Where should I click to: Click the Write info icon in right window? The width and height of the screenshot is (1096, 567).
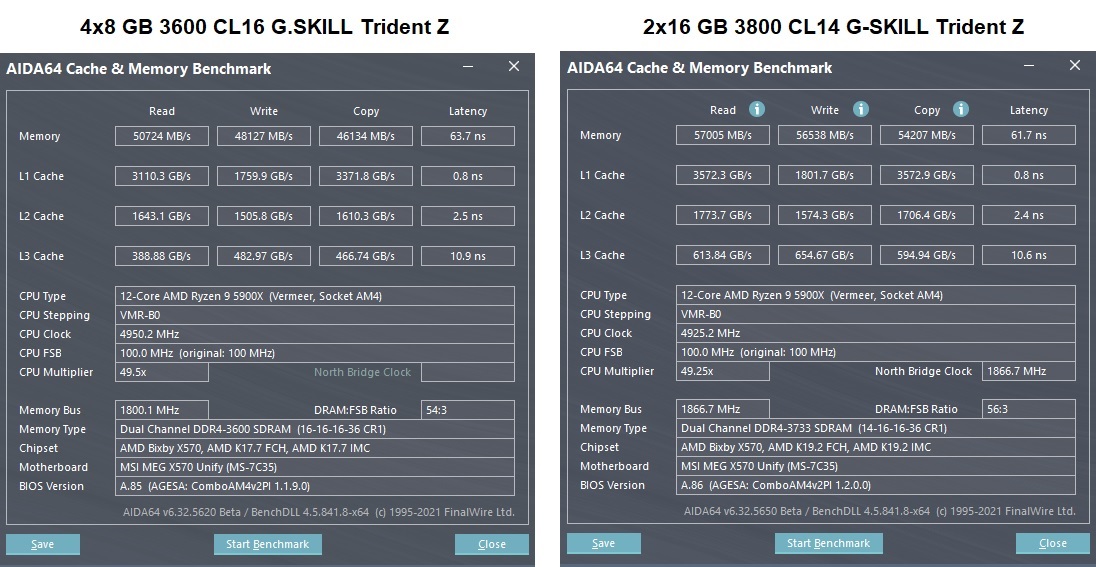pos(860,109)
